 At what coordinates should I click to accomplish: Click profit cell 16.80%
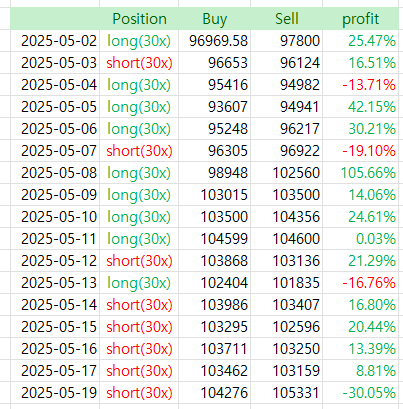[x=360, y=305]
